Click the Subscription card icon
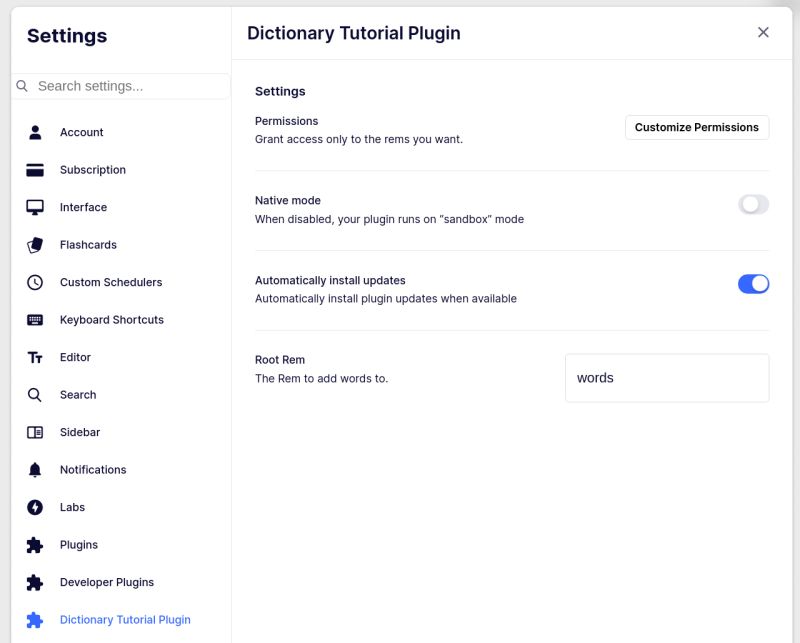 [x=36, y=170]
